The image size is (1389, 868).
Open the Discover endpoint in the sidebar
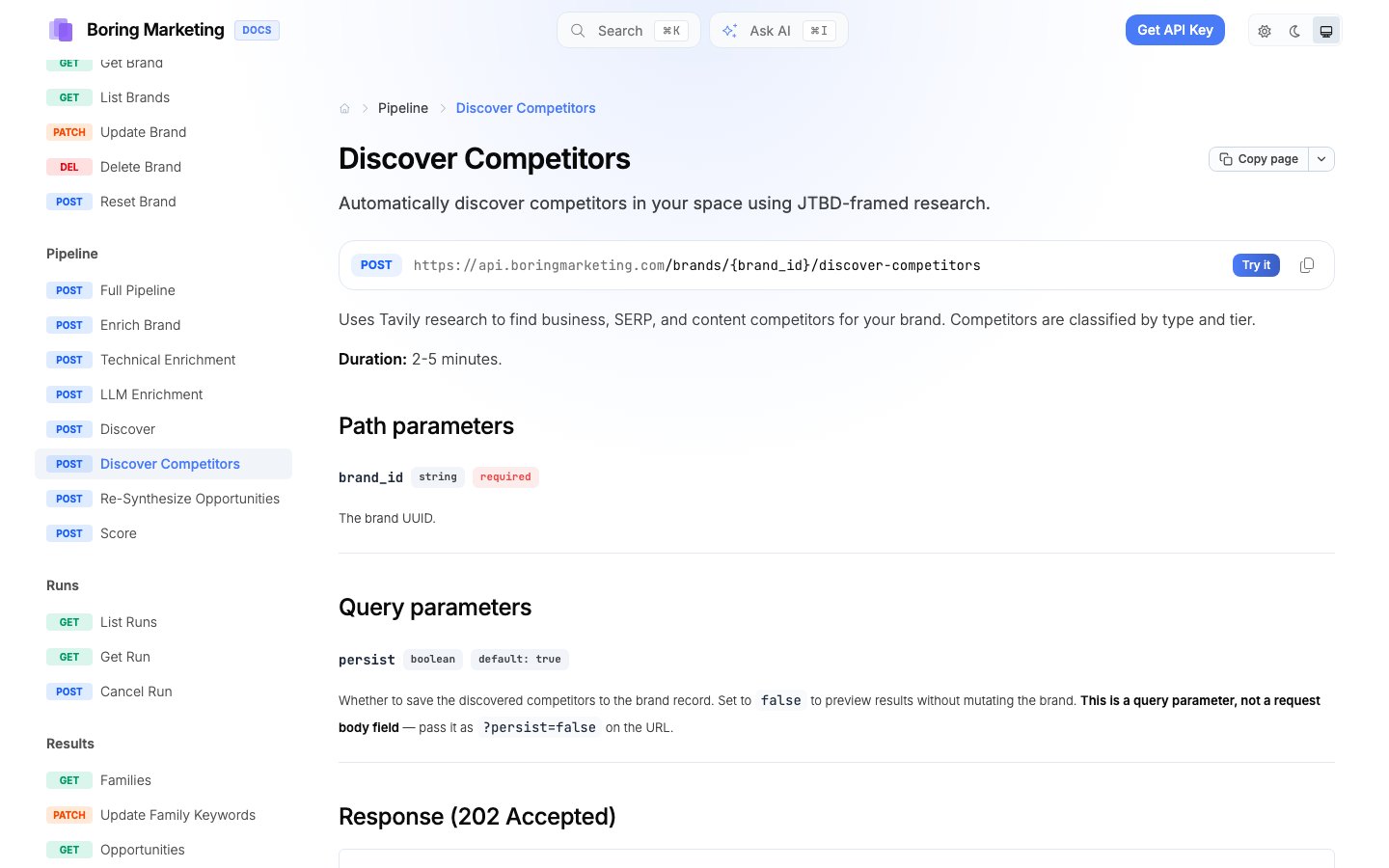(164, 429)
